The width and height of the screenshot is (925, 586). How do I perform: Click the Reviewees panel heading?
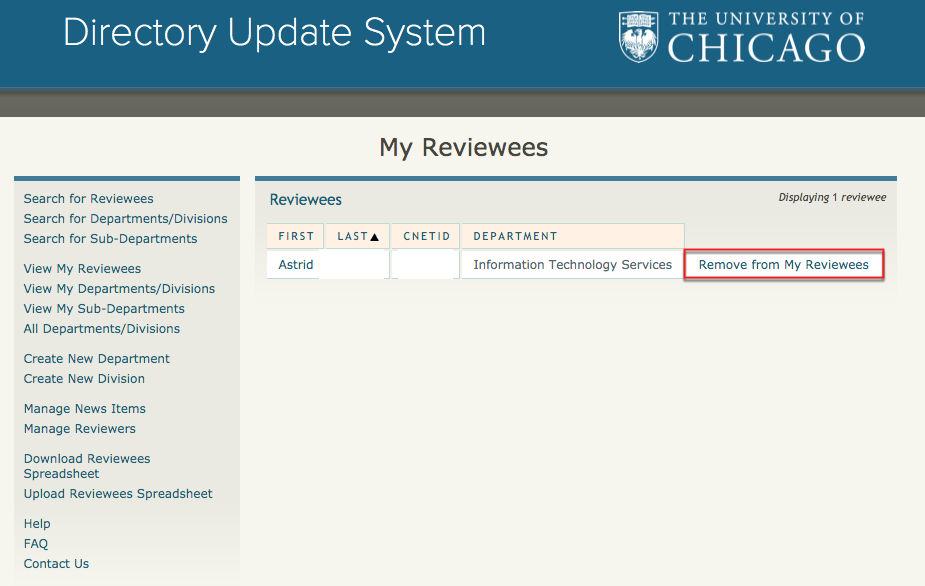point(306,200)
